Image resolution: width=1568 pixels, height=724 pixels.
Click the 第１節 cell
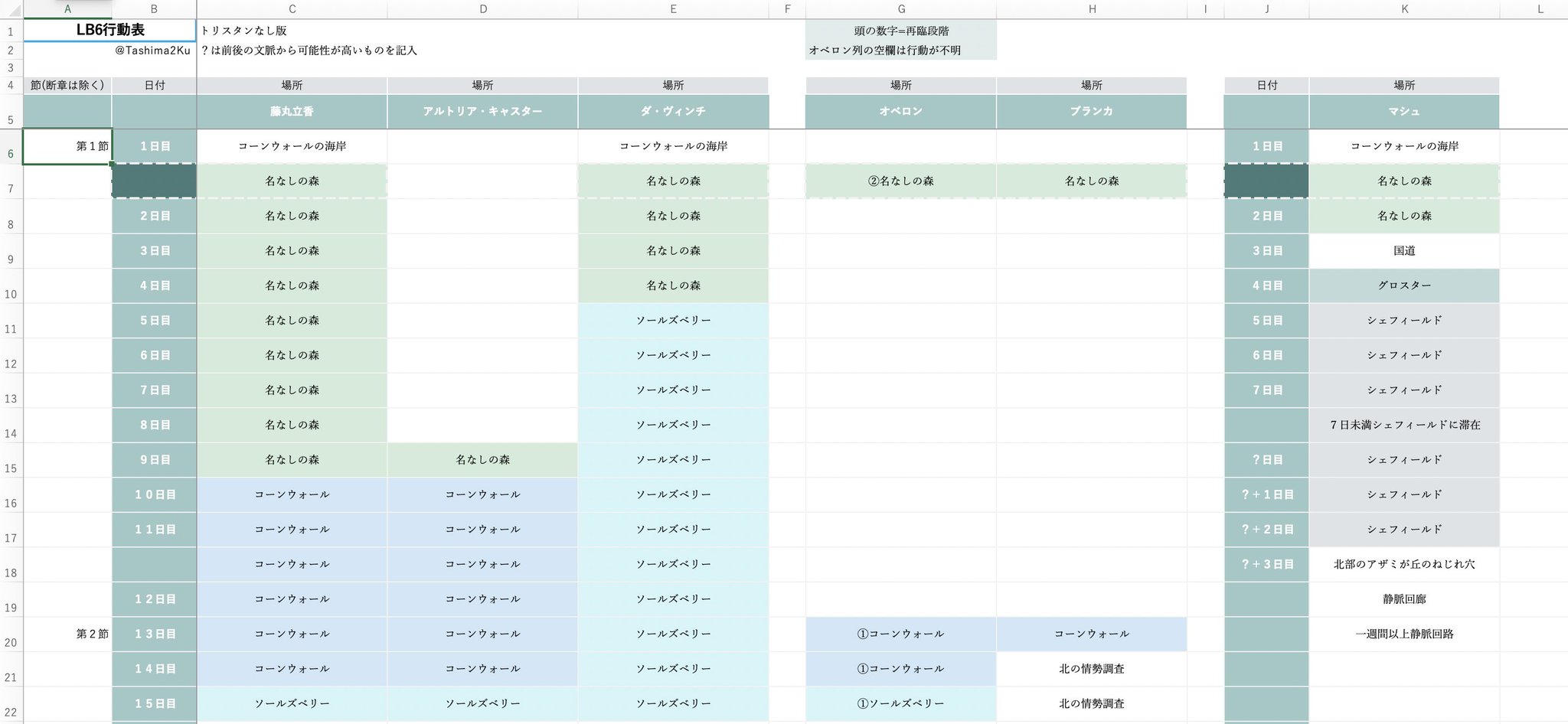click(x=67, y=146)
